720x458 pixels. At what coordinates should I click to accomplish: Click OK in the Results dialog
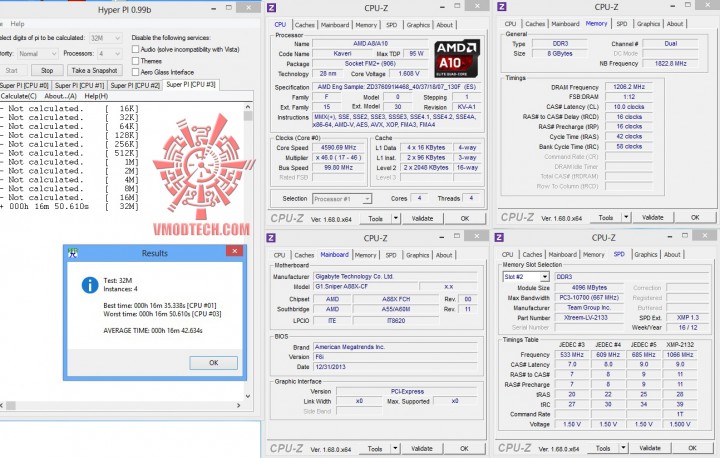pyautogui.click(x=214, y=362)
